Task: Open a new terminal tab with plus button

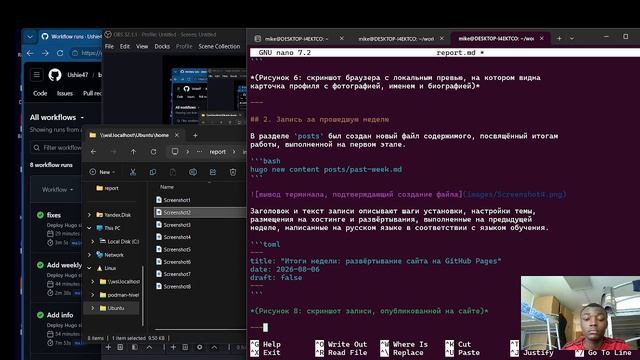Action: point(559,38)
